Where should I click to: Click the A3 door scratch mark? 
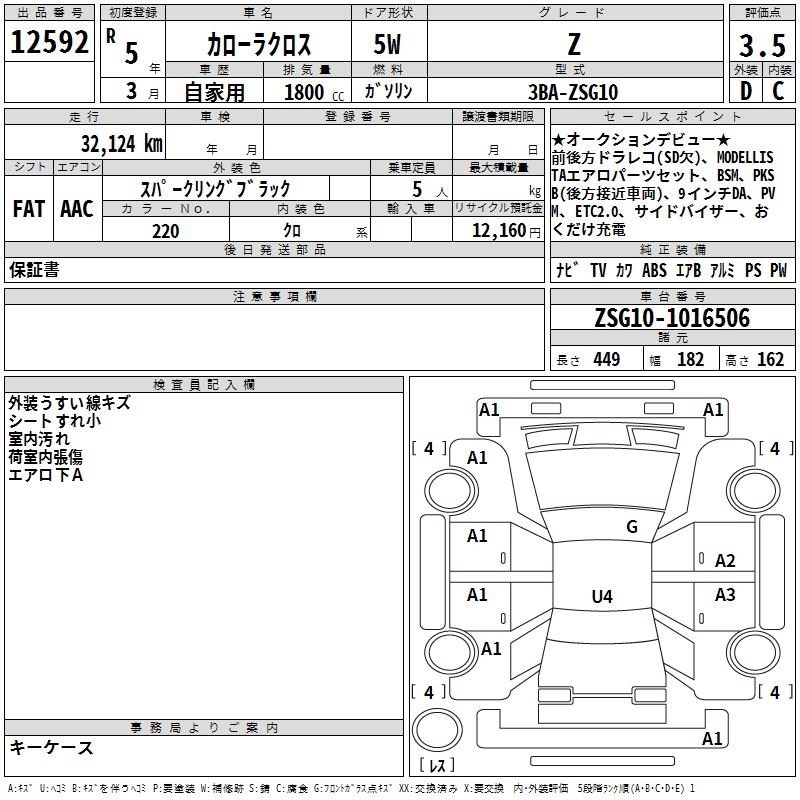(x=725, y=595)
